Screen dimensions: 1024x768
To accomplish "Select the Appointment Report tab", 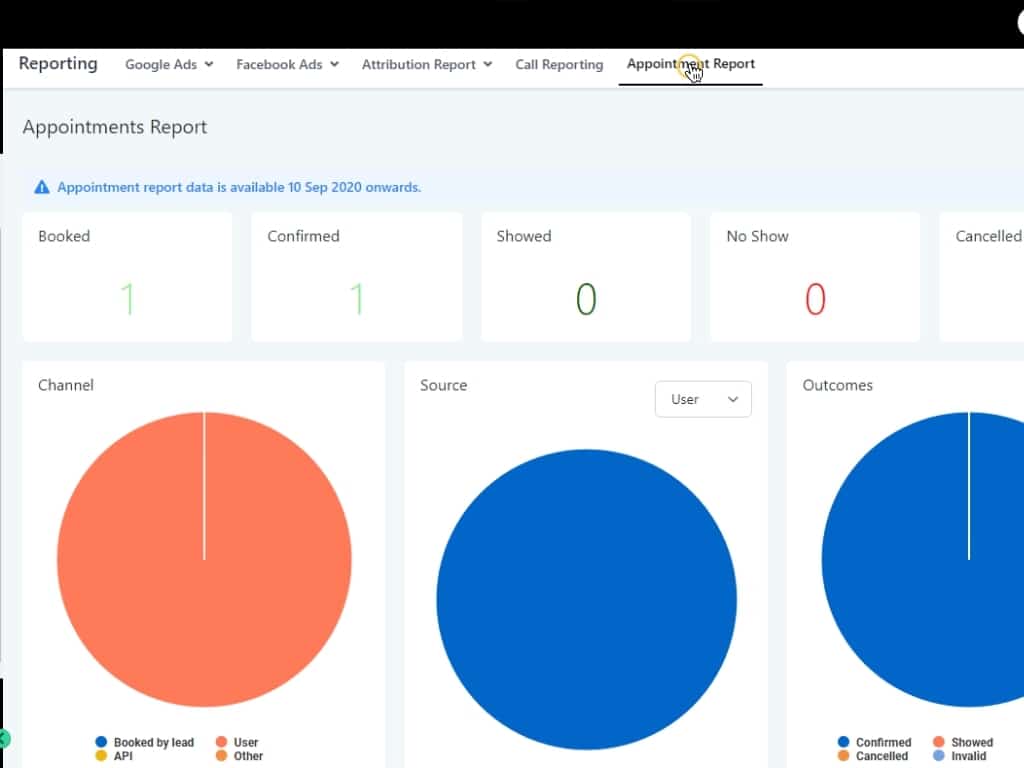I will point(691,64).
